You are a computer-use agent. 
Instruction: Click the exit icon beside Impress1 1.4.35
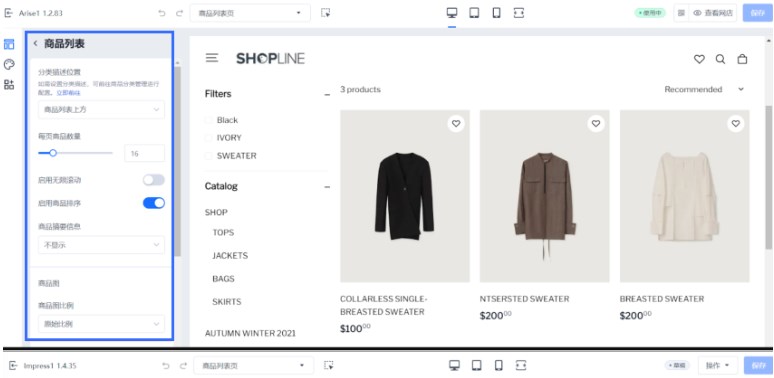(12, 366)
